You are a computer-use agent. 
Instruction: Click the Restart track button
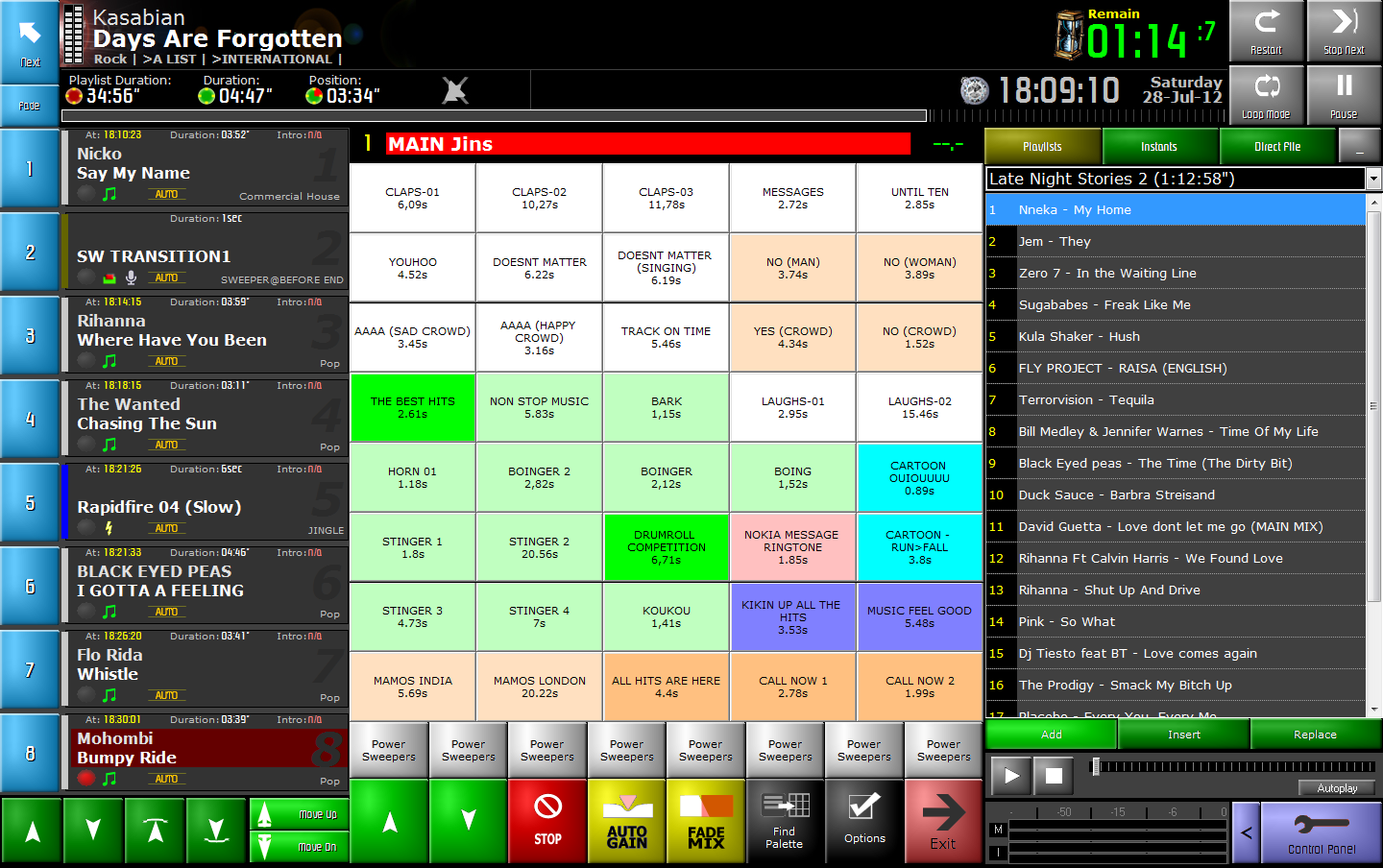point(1266,32)
